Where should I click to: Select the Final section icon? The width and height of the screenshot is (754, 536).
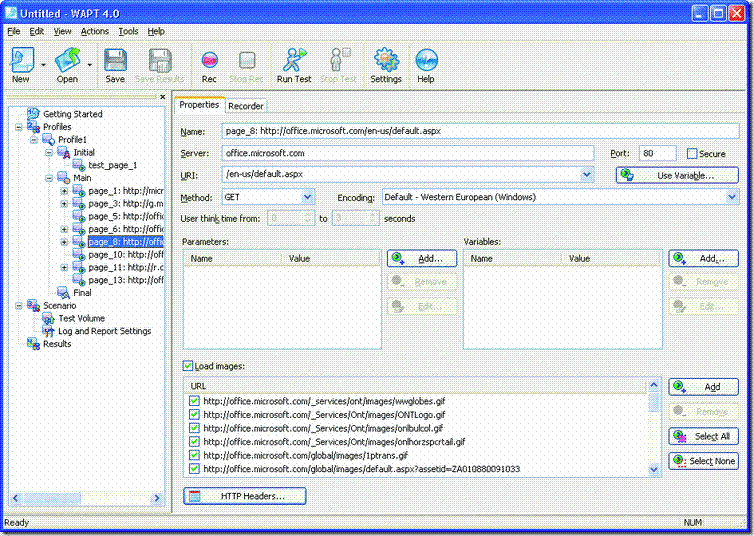tap(63, 292)
